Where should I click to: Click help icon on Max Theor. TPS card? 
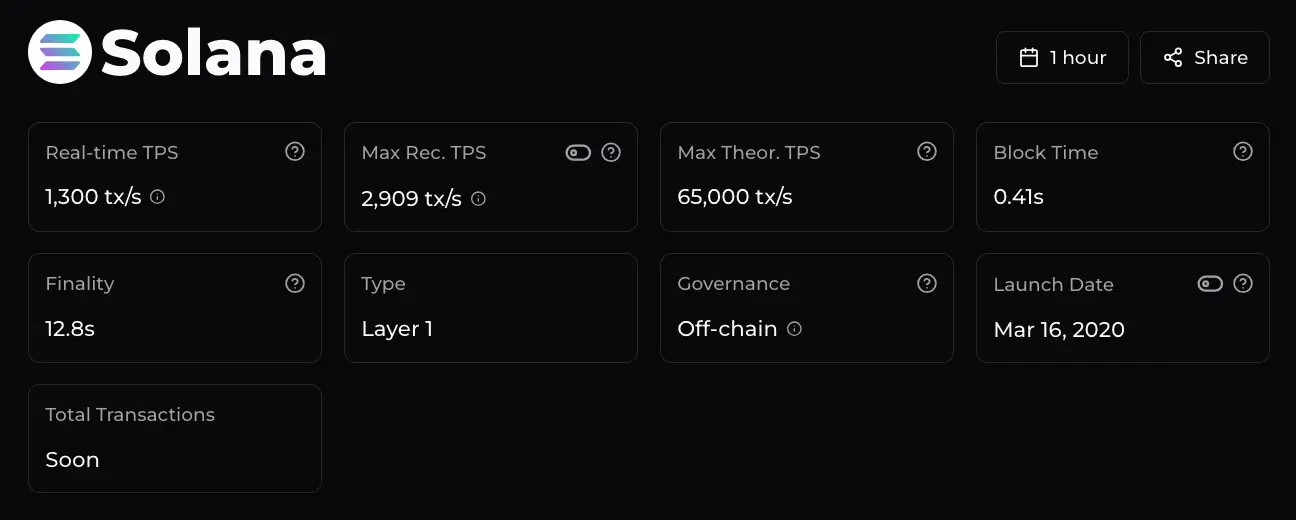click(927, 152)
